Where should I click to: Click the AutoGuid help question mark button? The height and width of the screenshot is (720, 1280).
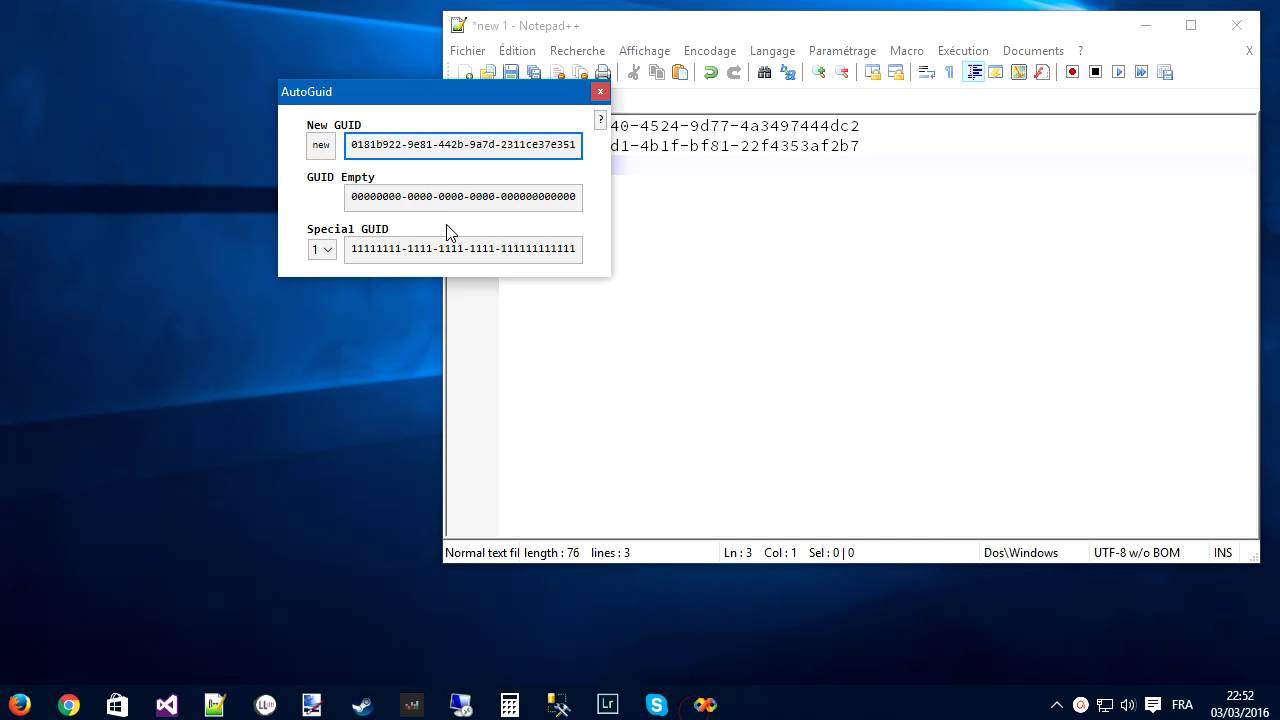(x=600, y=120)
